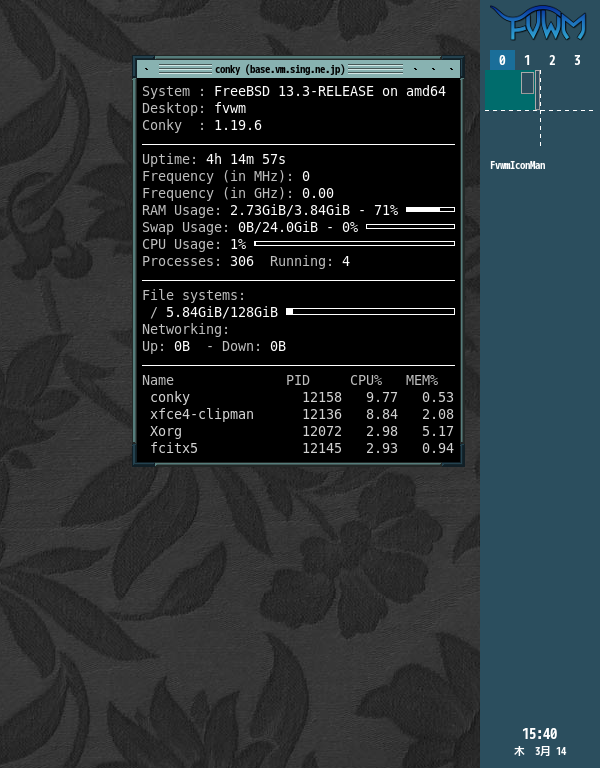Click the 'CPU Usage: 1%' text

pos(194,244)
